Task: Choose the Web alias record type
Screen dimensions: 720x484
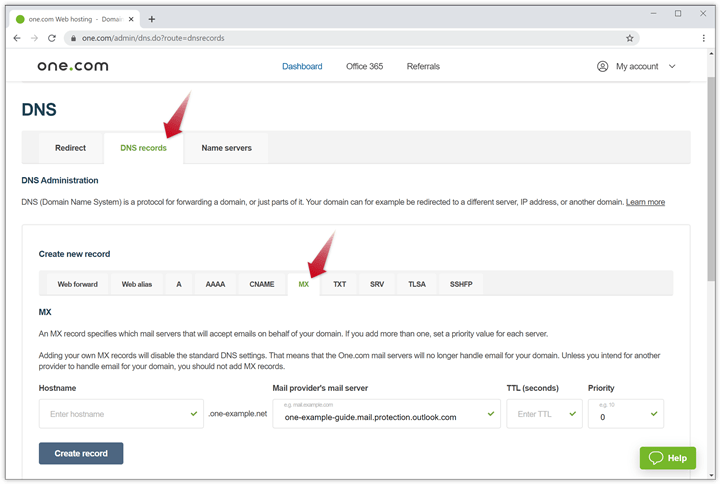Action: tap(137, 284)
